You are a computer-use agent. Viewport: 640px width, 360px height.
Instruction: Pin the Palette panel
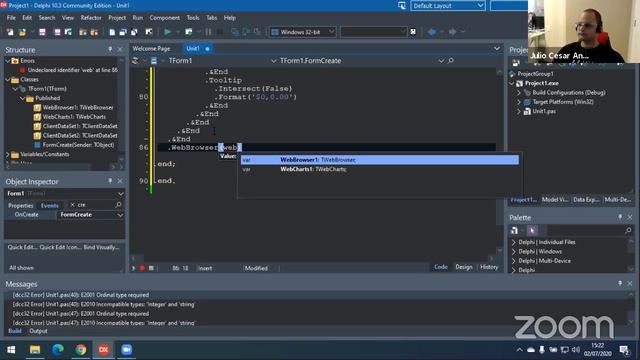click(x=620, y=217)
